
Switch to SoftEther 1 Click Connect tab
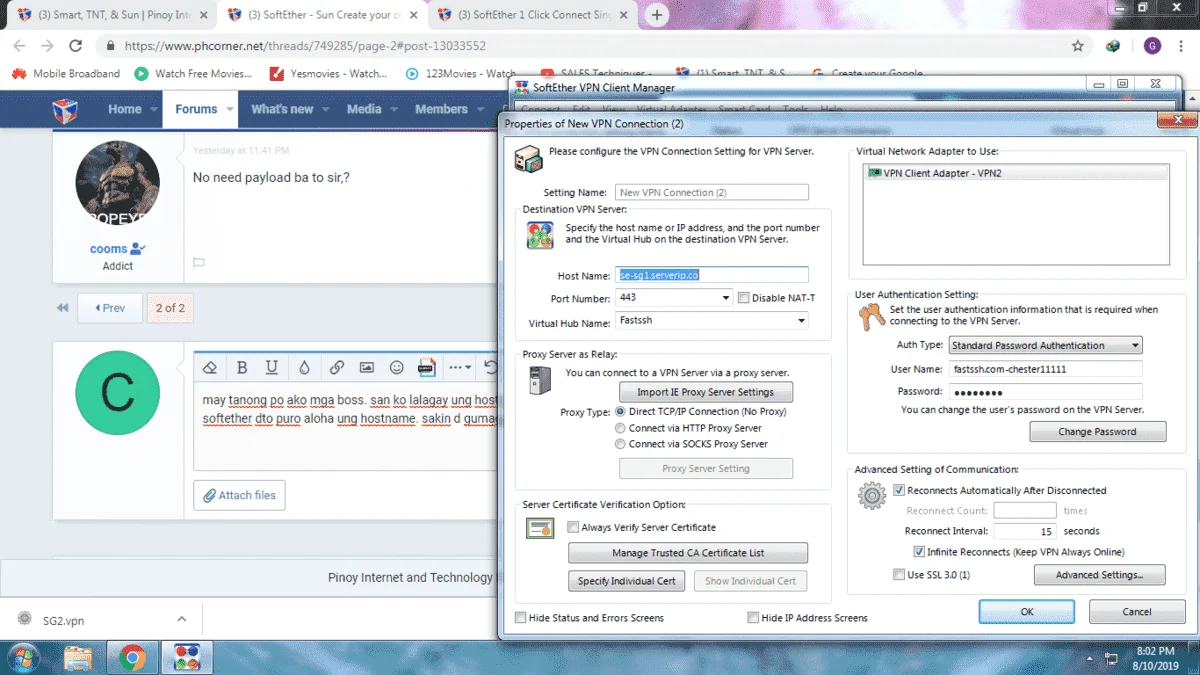(532, 15)
